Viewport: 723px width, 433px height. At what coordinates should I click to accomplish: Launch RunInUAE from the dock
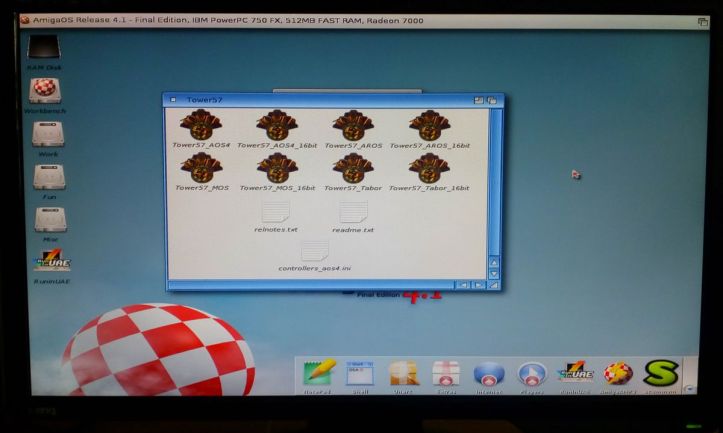tap(575, 374)
